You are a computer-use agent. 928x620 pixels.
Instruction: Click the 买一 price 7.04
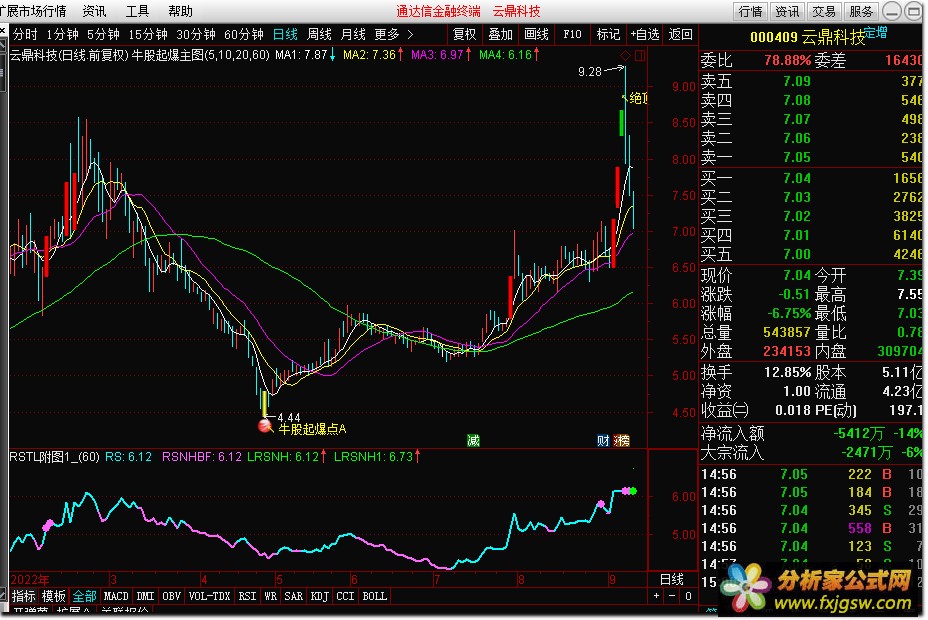coord(797,178)
